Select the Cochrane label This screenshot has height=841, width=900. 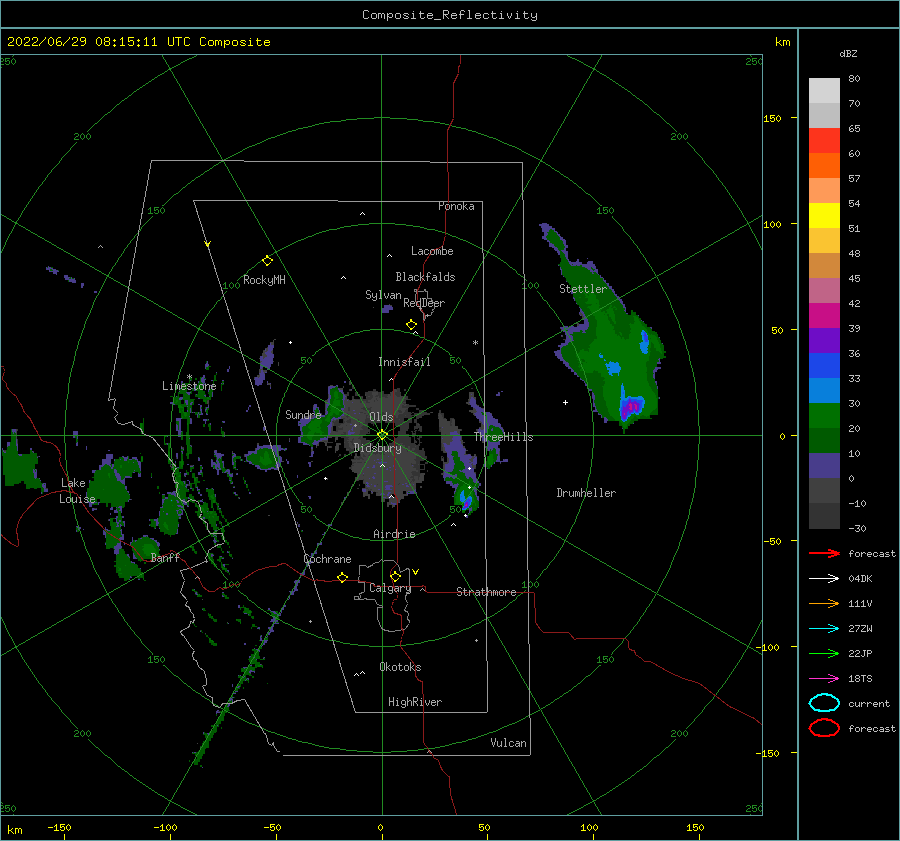327,559
